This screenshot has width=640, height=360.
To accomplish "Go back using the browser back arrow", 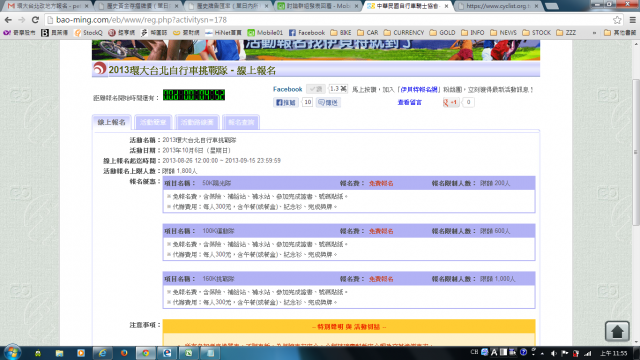I will click(8, 20).
